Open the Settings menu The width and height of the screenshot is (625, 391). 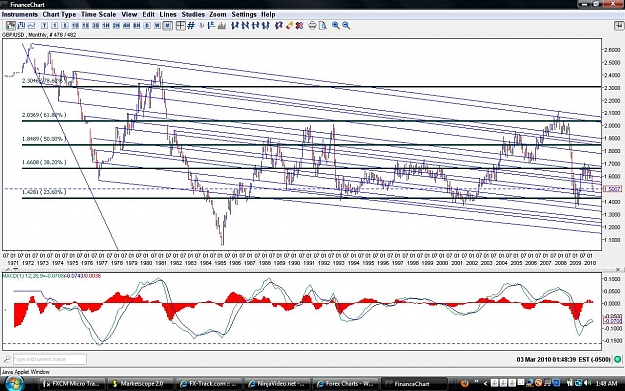click(244, 14)
